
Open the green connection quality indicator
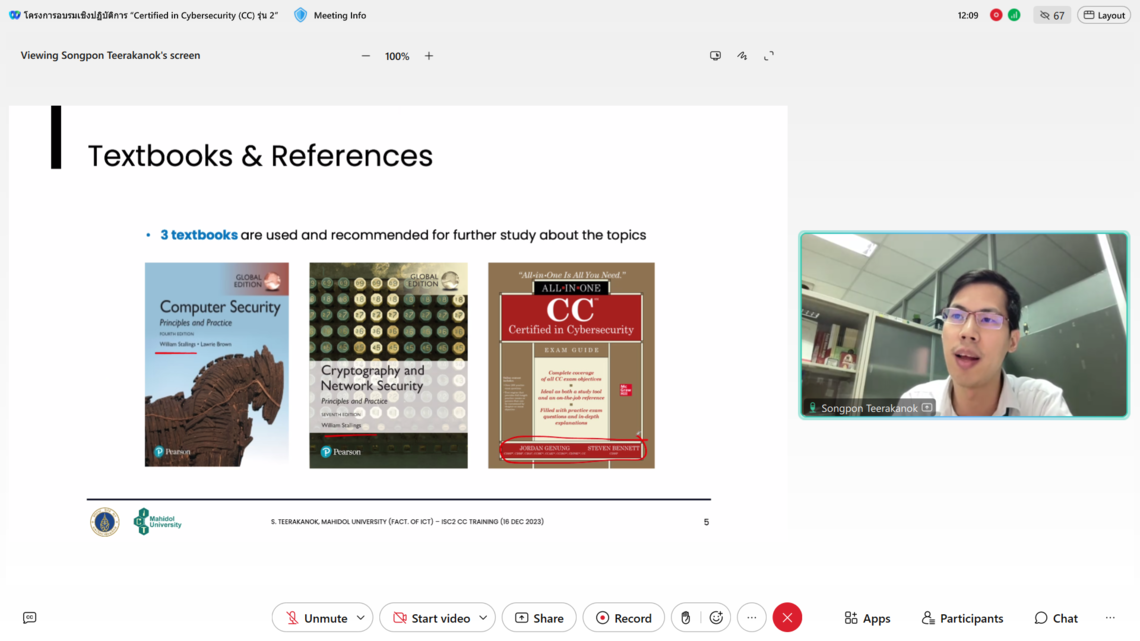[1014, 15]
